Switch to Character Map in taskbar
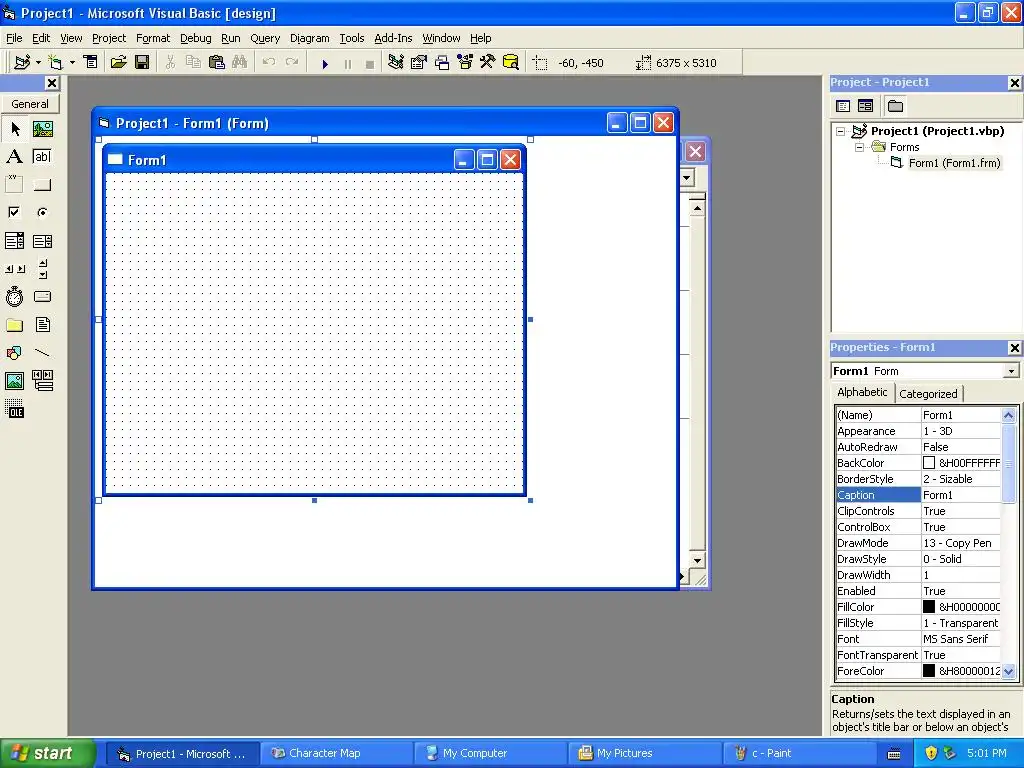The image size is (1024, 768). click(x=336, y=753)
